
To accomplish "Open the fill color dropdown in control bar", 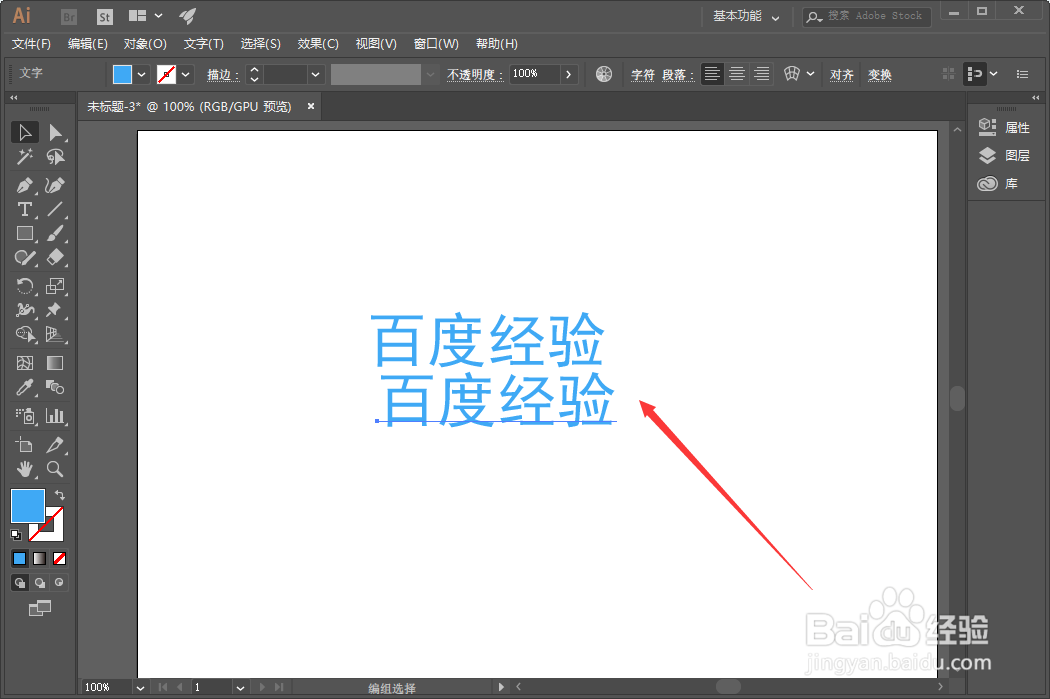I will tap(141, 73).
